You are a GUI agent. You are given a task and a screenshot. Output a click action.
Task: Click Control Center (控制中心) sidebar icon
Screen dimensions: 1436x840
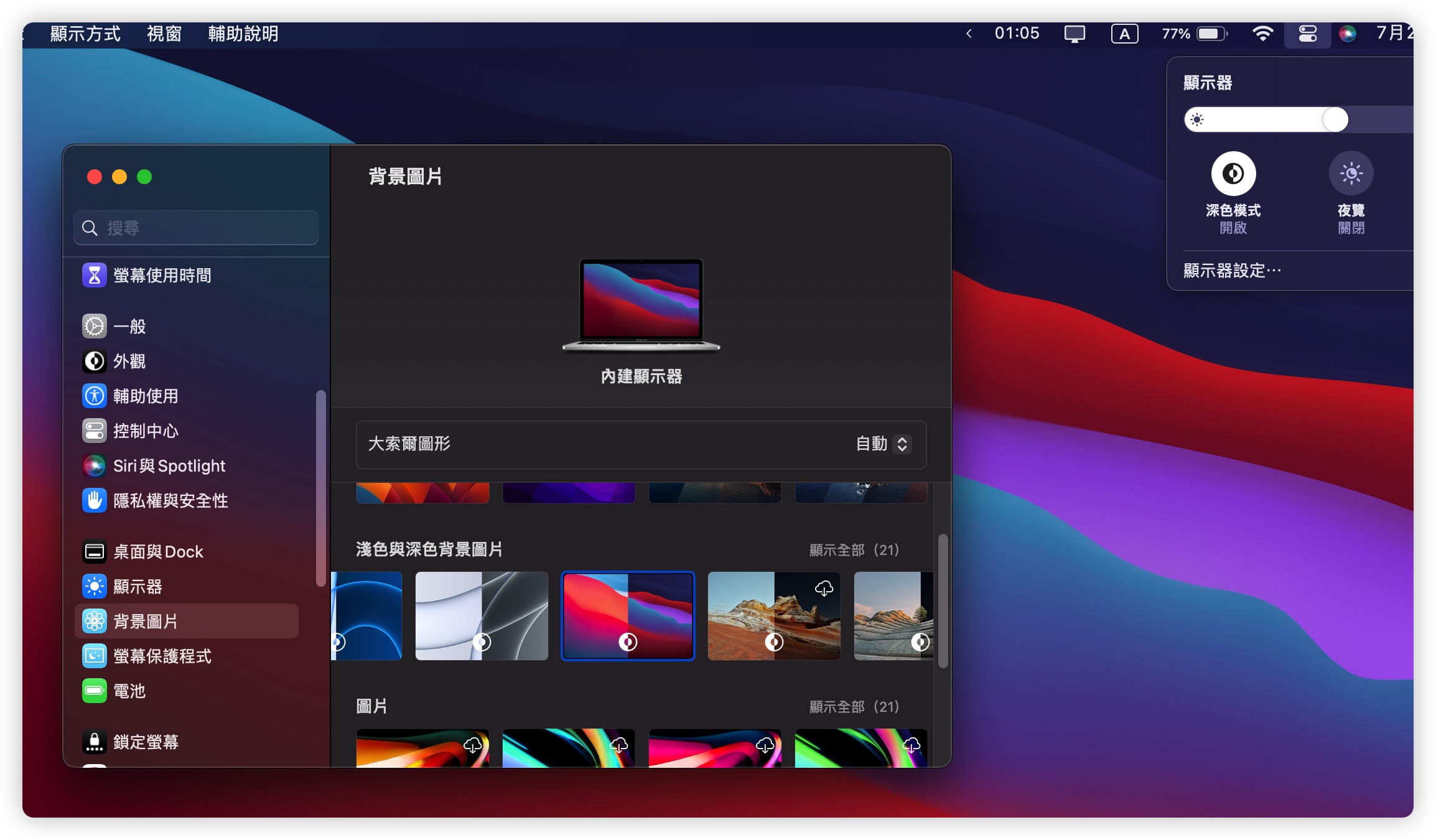pyautogui.click(x=94, y=431)
